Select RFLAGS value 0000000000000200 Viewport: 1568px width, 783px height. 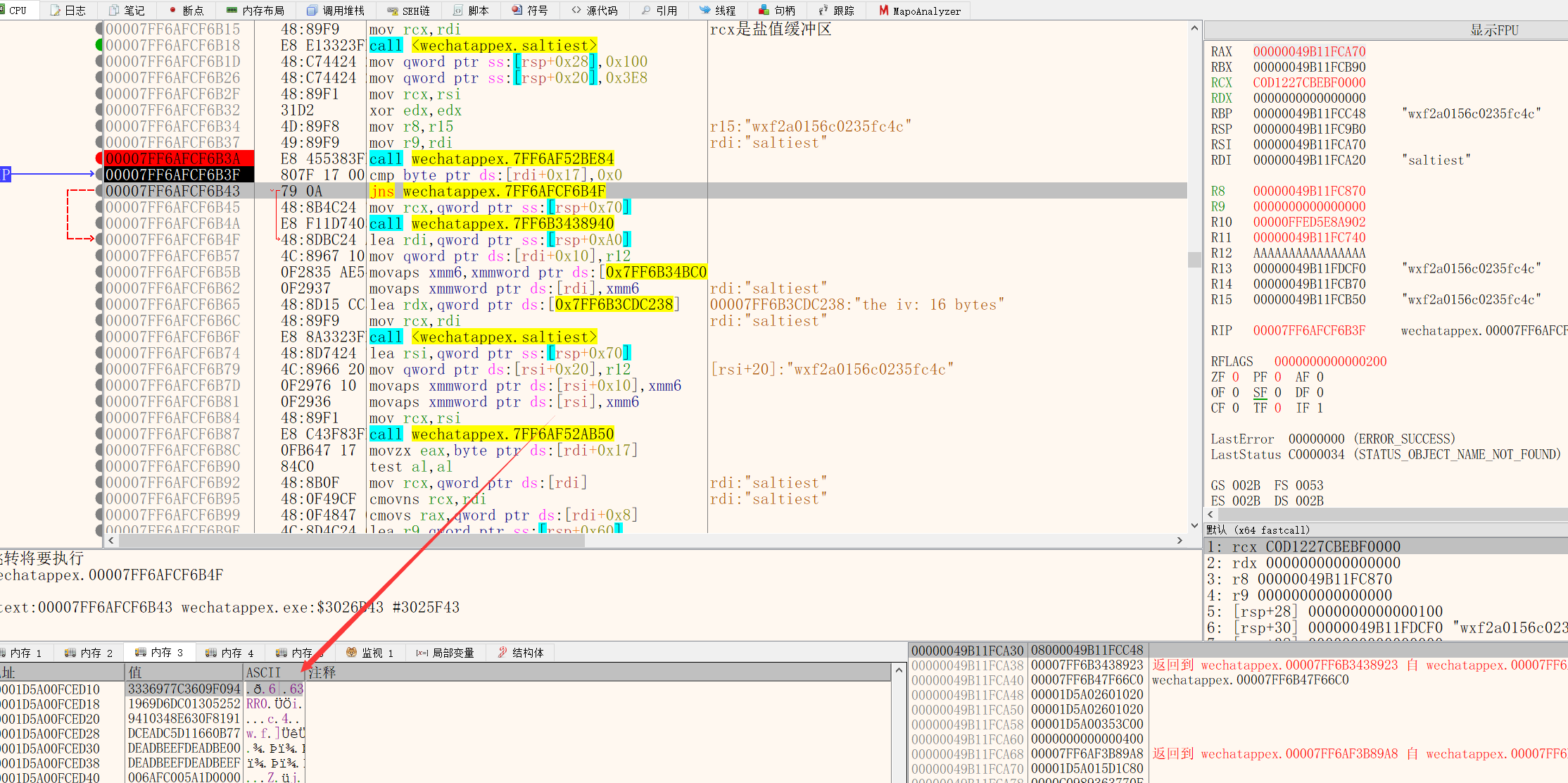tap(1330, 361)
